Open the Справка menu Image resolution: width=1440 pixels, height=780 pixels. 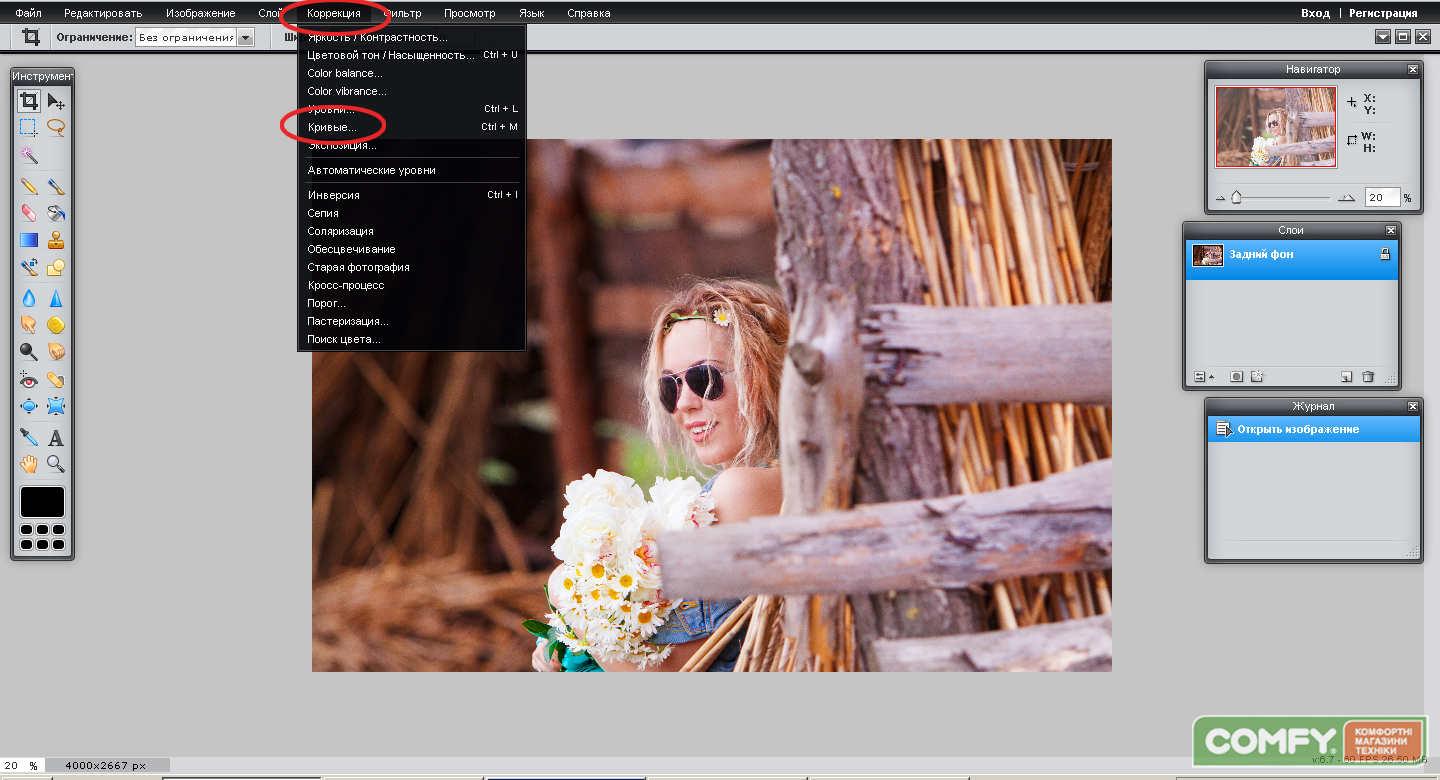tap(589, 13)
